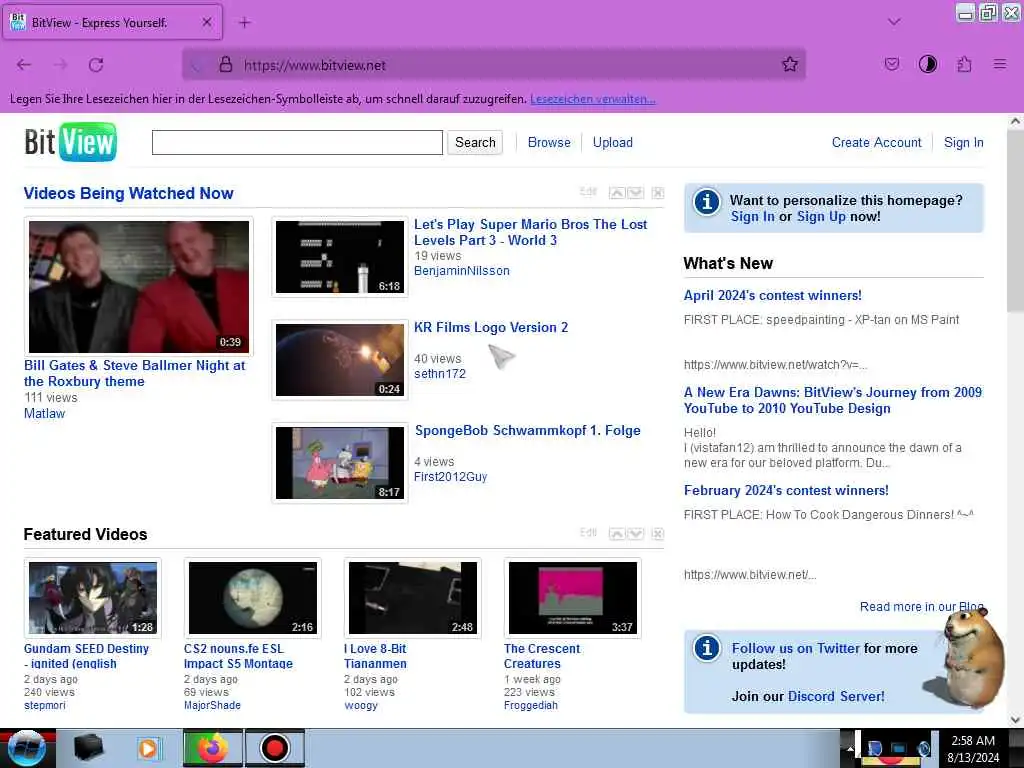Click the address bar URL
Image resolution: width=1024 pixels, height=768 pixels.
315,65
